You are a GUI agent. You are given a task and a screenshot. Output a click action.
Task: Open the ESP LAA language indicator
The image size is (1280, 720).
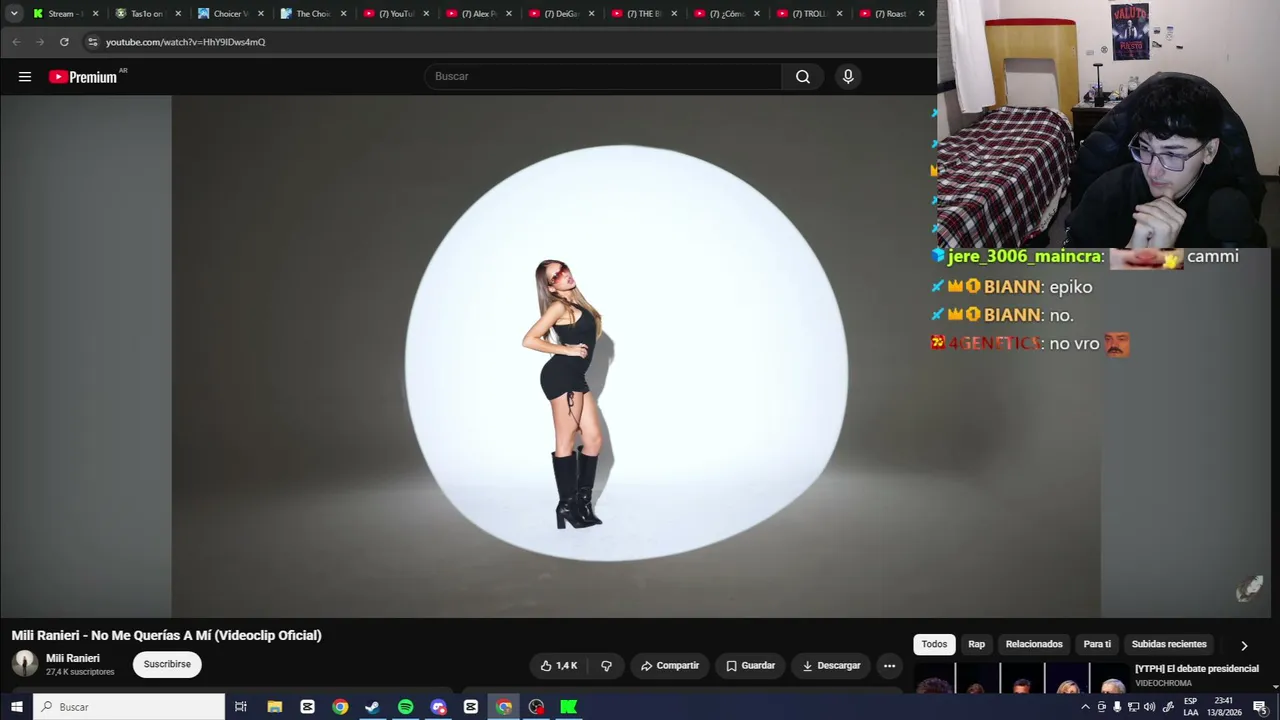pos(1191,707)
